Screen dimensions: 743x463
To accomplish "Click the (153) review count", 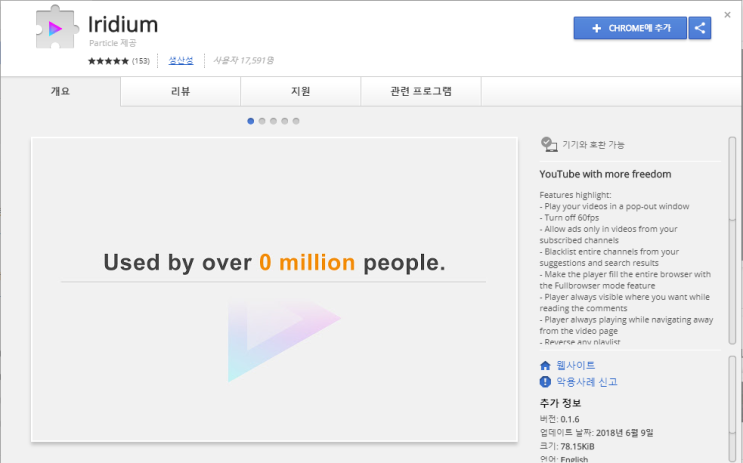I will tap(141, 61).
